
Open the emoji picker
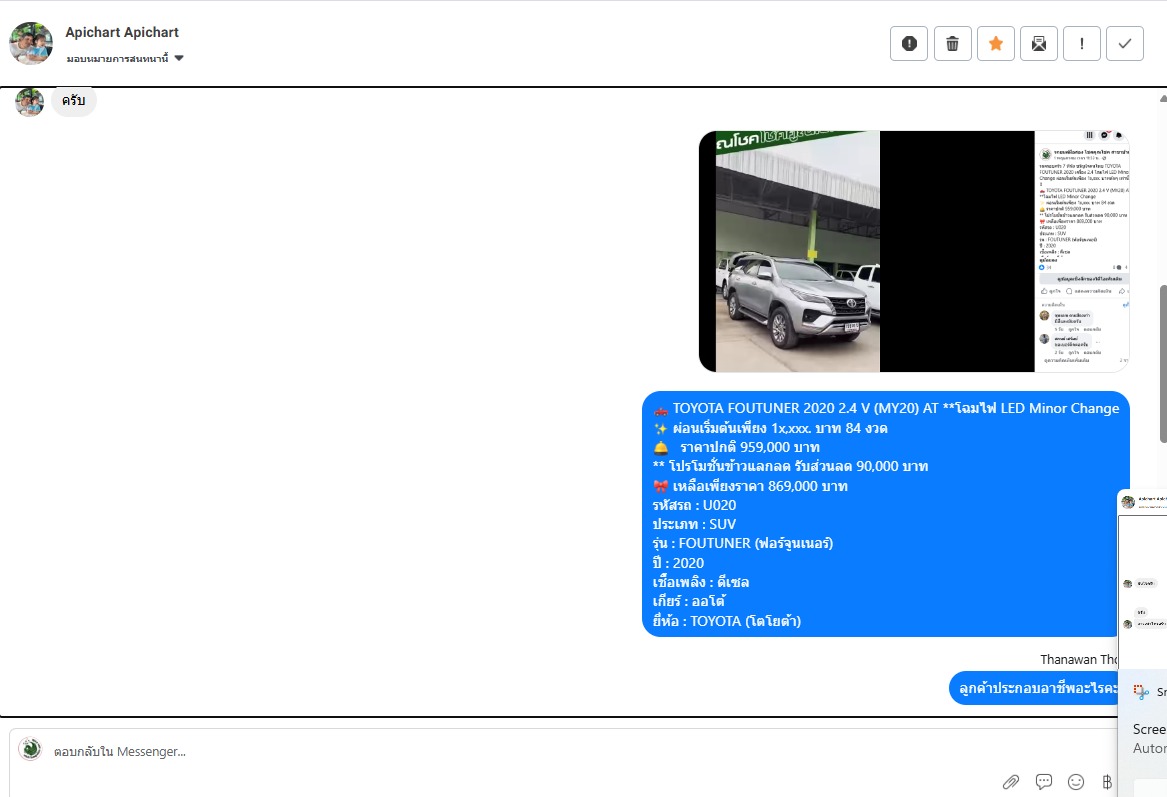[1075, 781]
